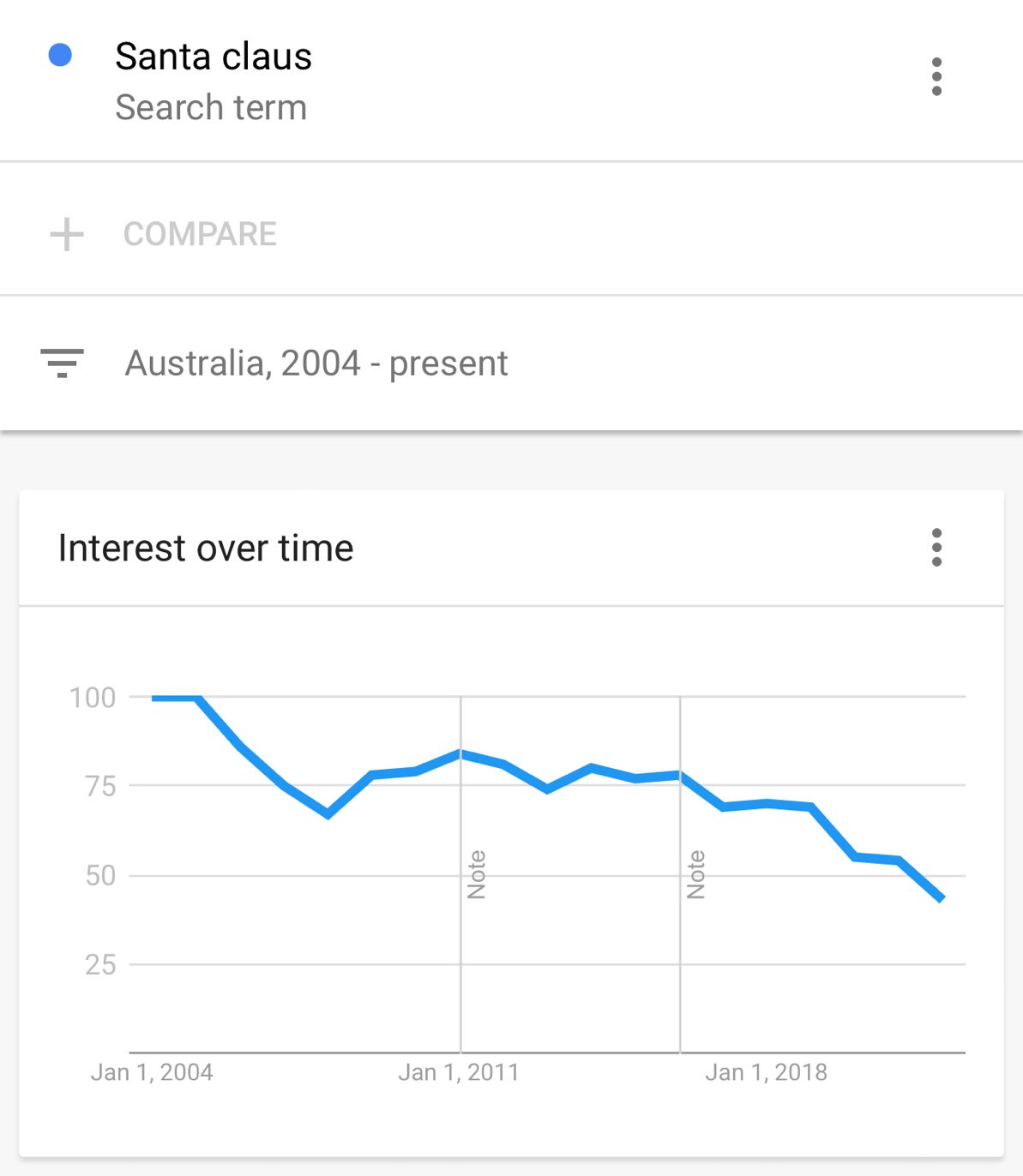Select the Note marker near Jan 1, 2011
The width and height of the screenshot is (1023, 1176).
477,874
